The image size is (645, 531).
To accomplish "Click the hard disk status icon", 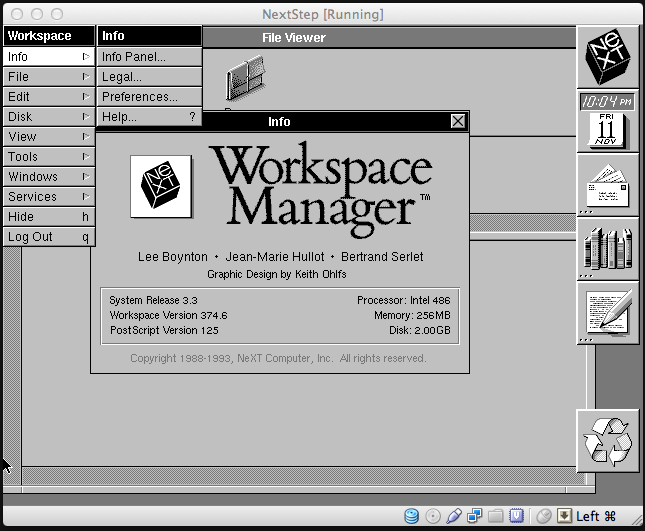I will (x=411, y=516).
